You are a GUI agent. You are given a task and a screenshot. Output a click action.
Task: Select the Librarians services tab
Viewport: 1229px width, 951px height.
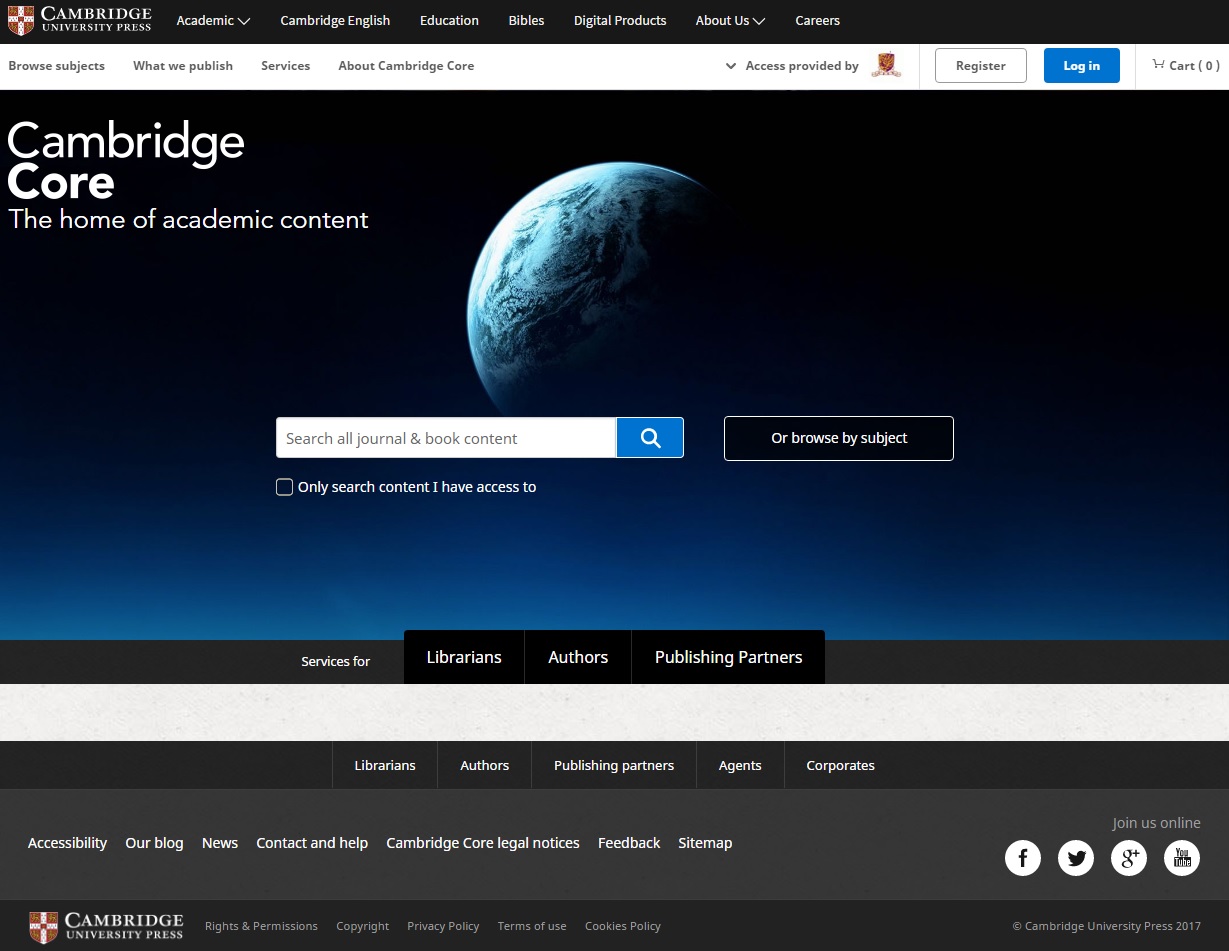click(x=464, y=657)
